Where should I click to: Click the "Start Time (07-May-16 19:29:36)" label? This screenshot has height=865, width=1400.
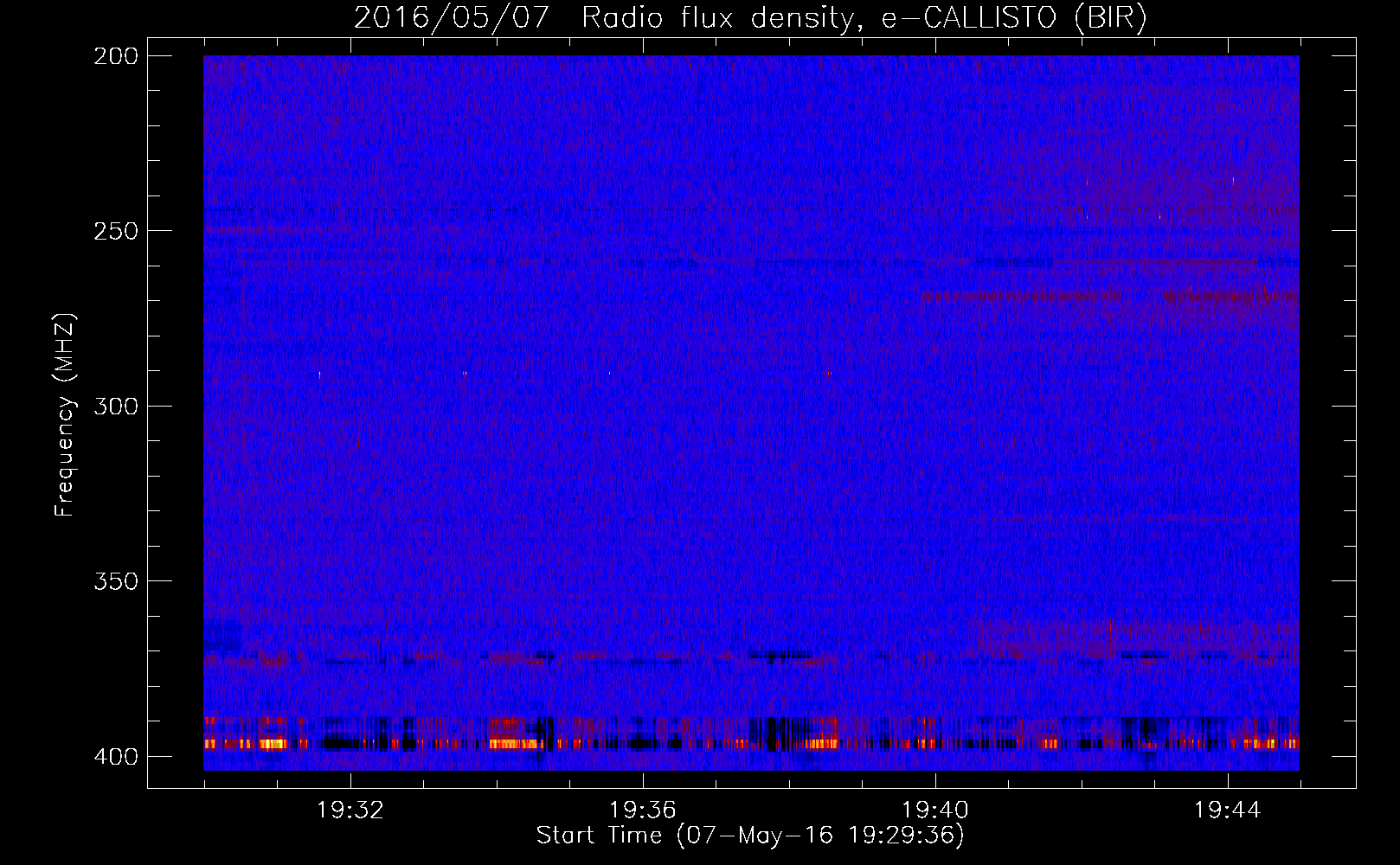[x=749, y=836]
